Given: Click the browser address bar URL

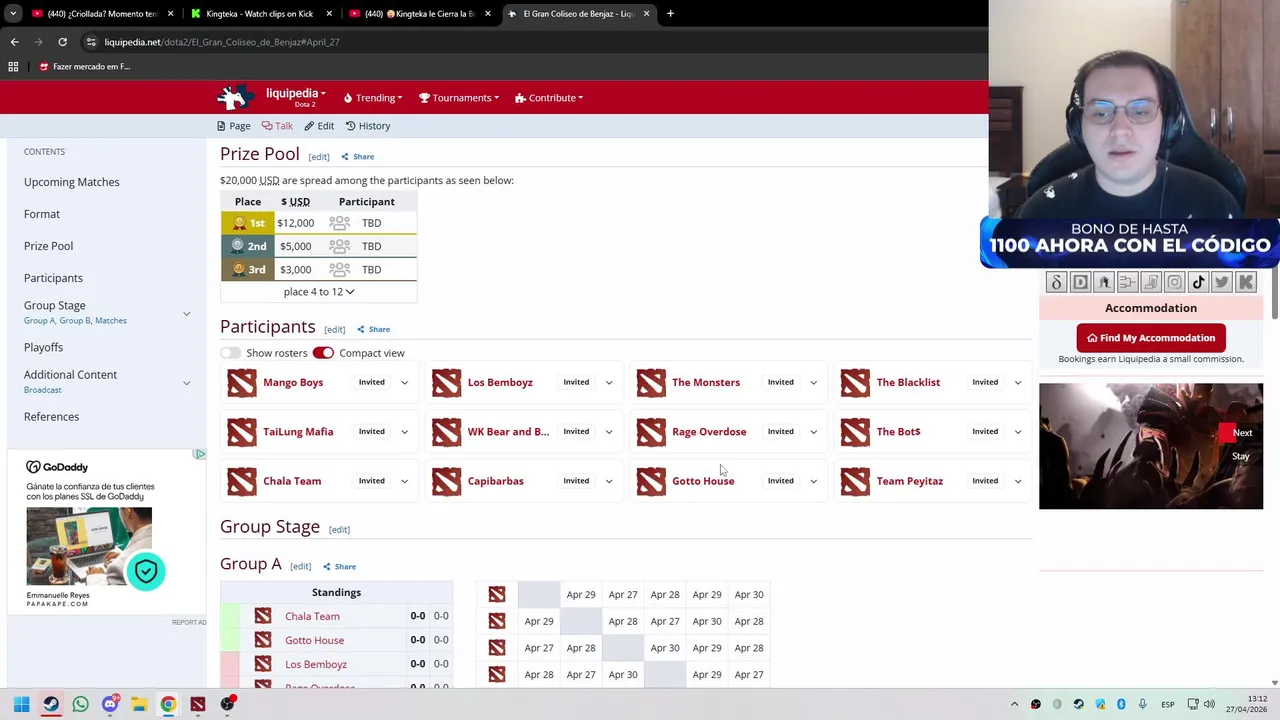Looking at the screenshot, I should coord(222,42).
